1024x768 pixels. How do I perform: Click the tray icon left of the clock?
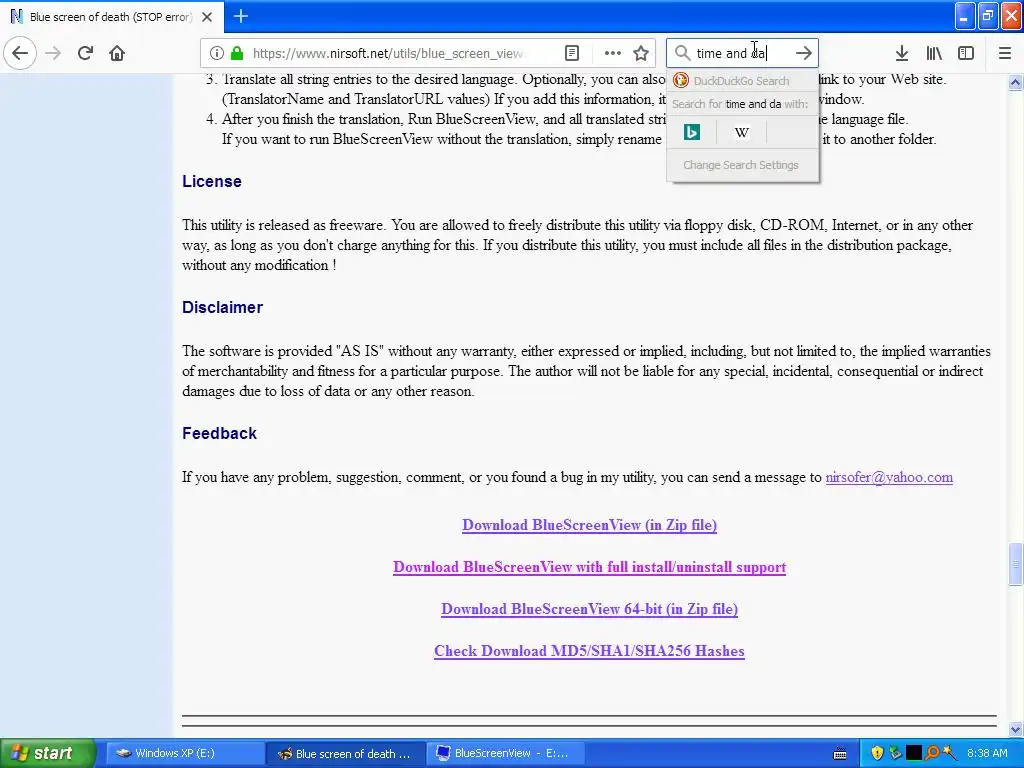click(x=950, y=753)
